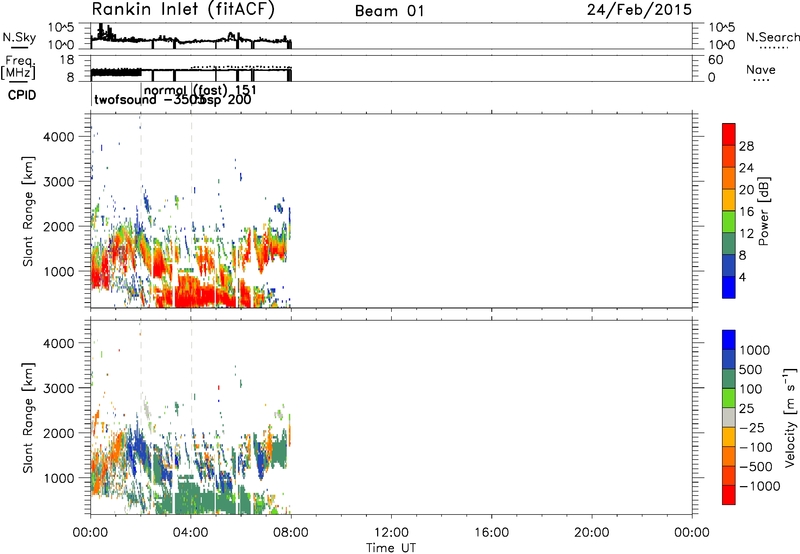This screenshot has width=800, height=554.
Task: Click the '-100' label on Velocity colorbar
Action: coord(756,447)
